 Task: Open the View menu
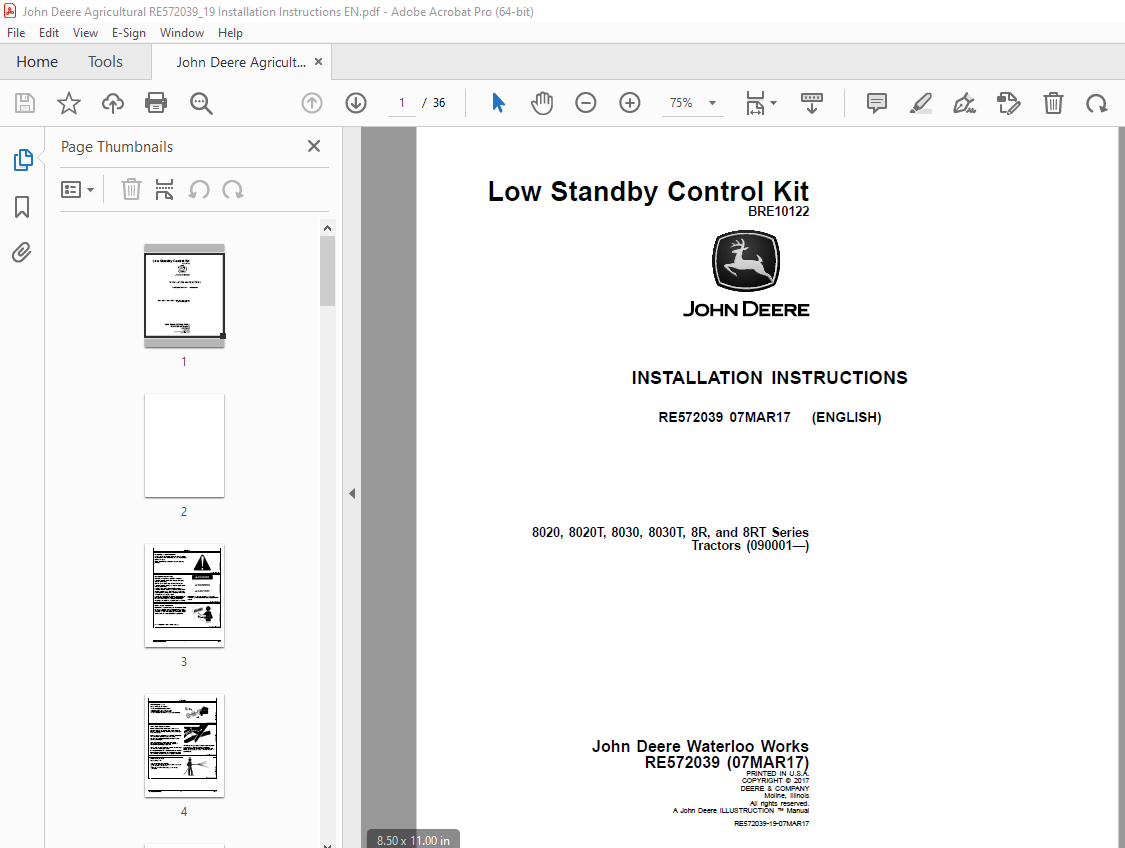pos(85,33)
